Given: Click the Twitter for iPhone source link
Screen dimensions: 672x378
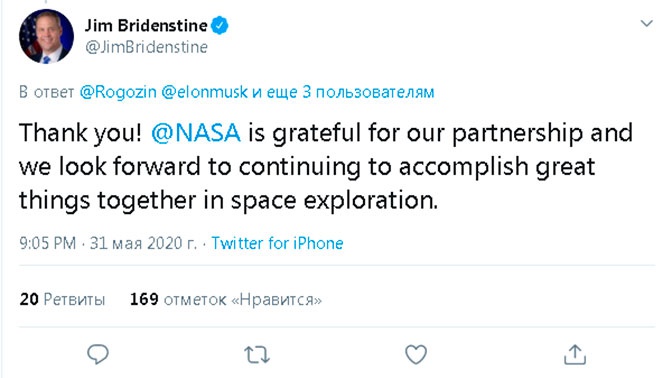Looking at the screenshot, I should [x=277, y=243].
